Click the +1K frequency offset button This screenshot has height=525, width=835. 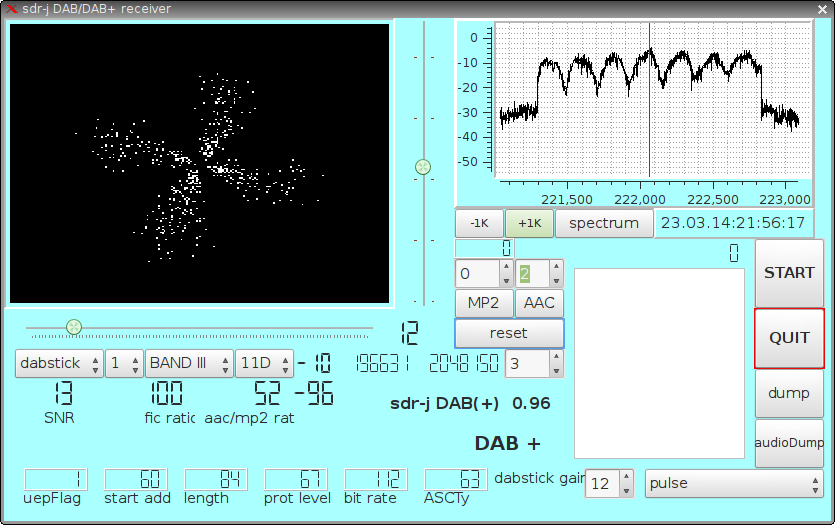point(530,224)
